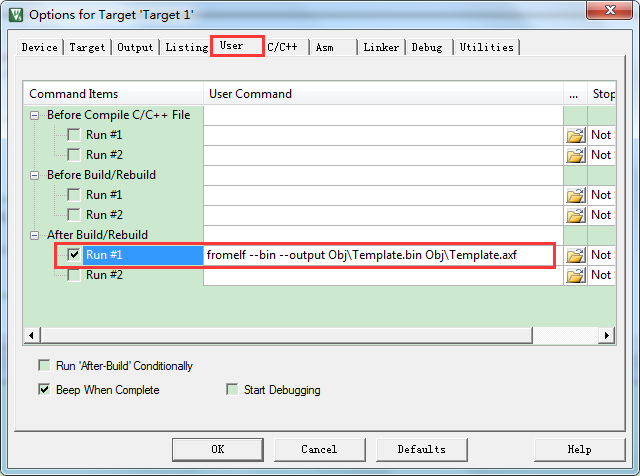Browse file for Before Compile Run #1

click(x=575, y=135)
